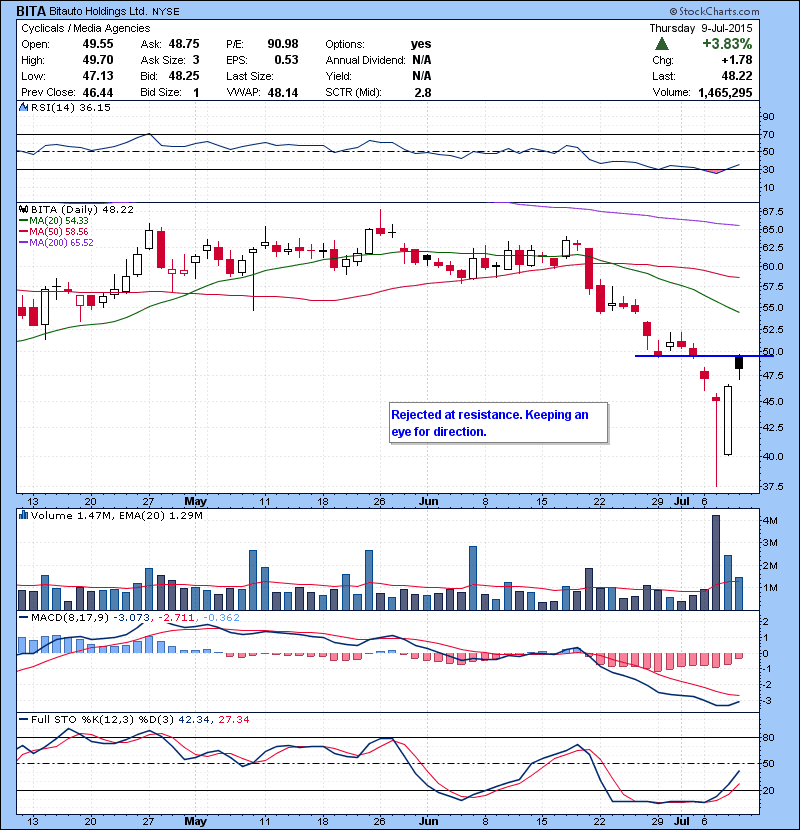Select the MACD(8,17,9) indicator icon

coord(22,617)
